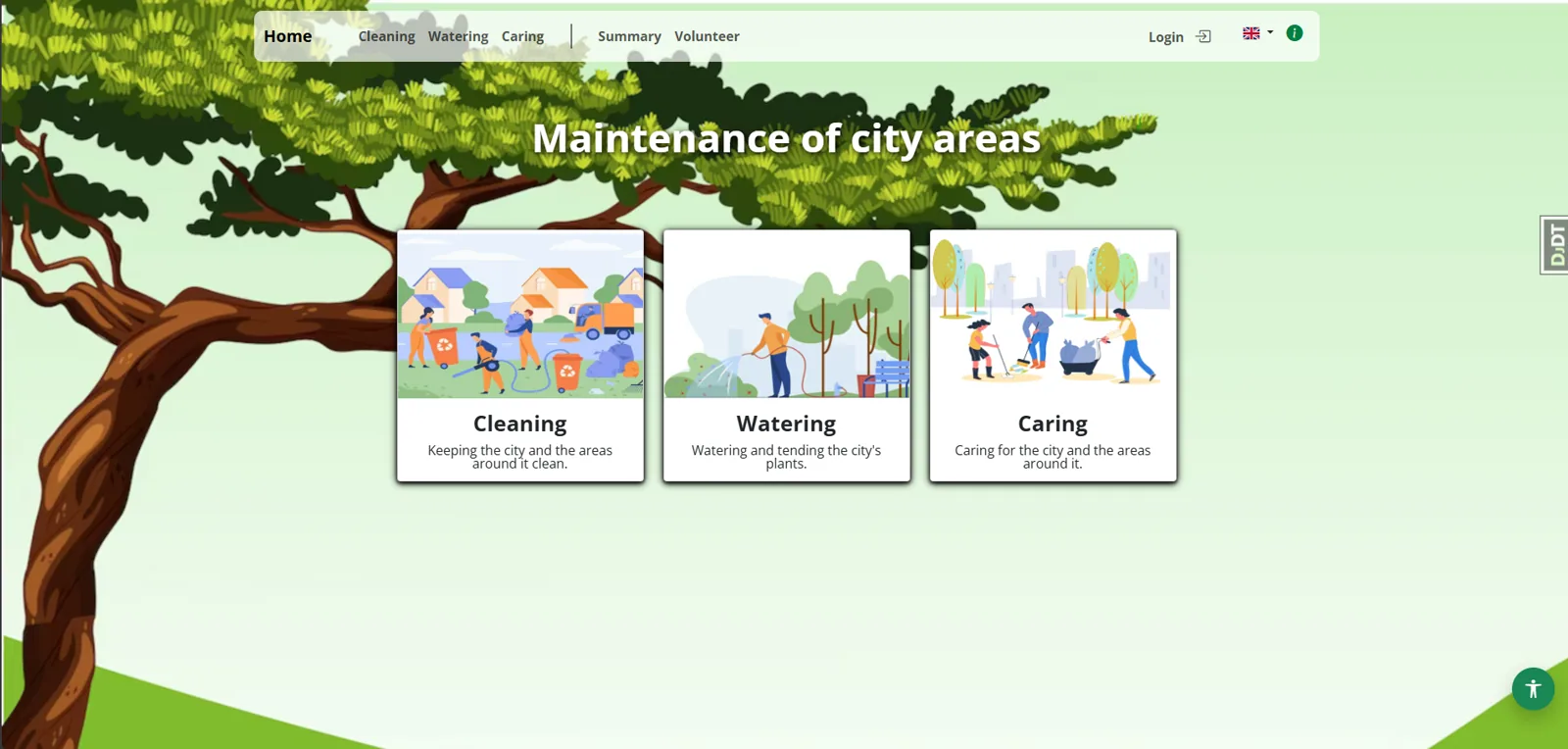This screenshot has height=749, width=1568.
Task: Open the Volunteer page
Action: [x=707, y=36]
